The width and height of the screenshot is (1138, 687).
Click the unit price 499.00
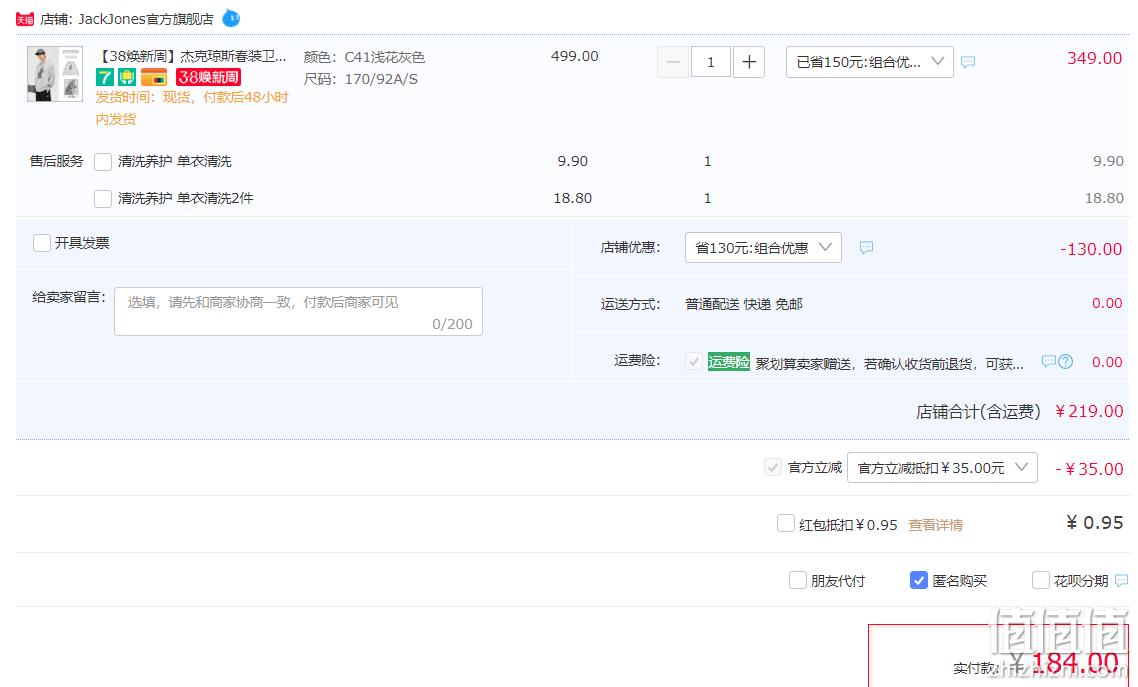coord(575,57)
